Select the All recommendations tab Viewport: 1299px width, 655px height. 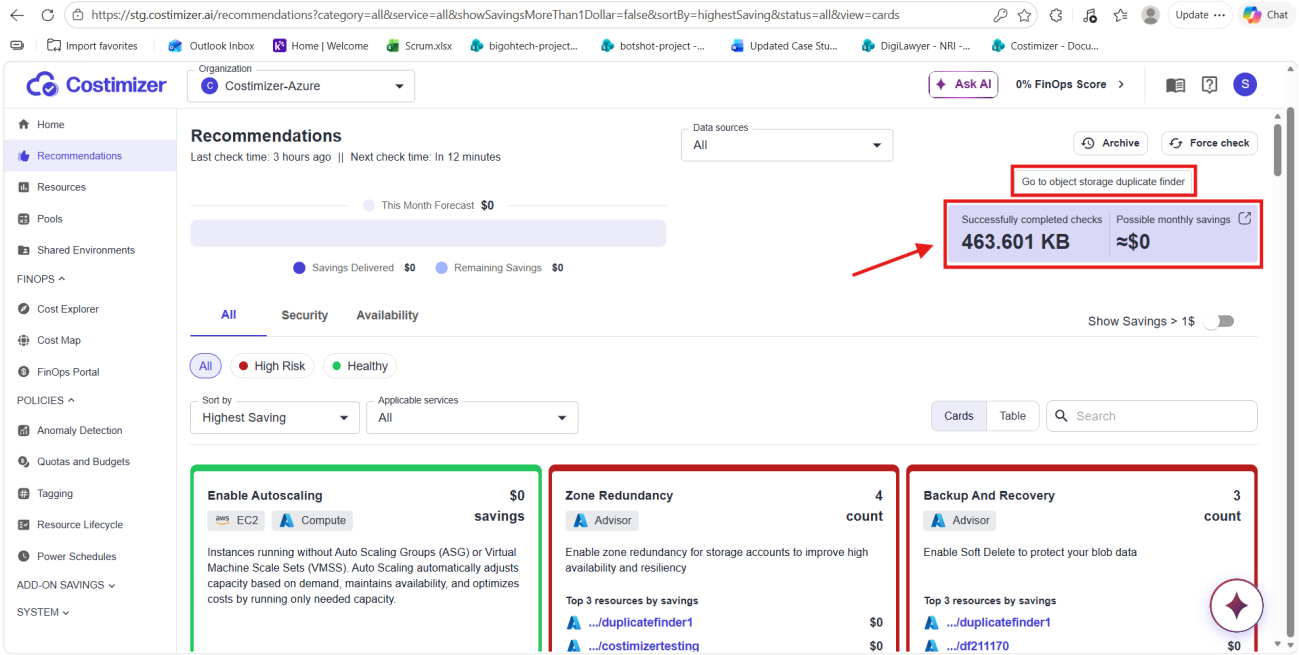(228, 315)
